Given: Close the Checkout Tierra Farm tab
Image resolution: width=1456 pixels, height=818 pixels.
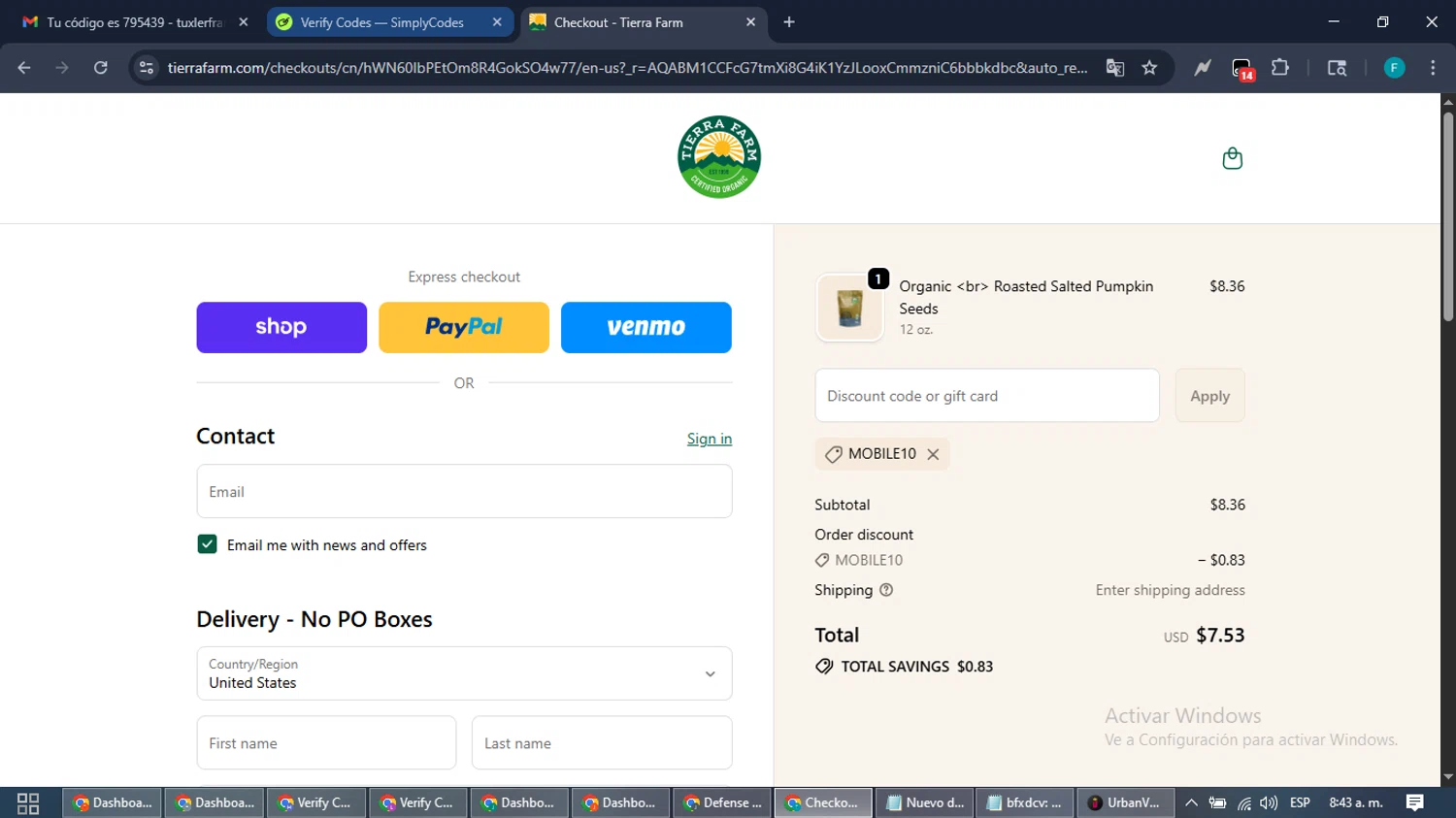Looking at the screenshot, I should coord(750,22).
